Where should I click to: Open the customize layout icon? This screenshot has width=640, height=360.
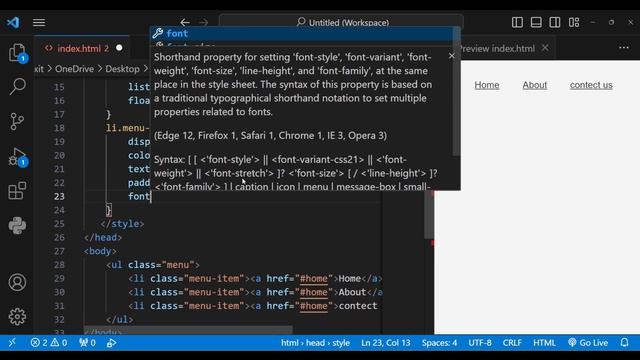[x=574, y=22]
